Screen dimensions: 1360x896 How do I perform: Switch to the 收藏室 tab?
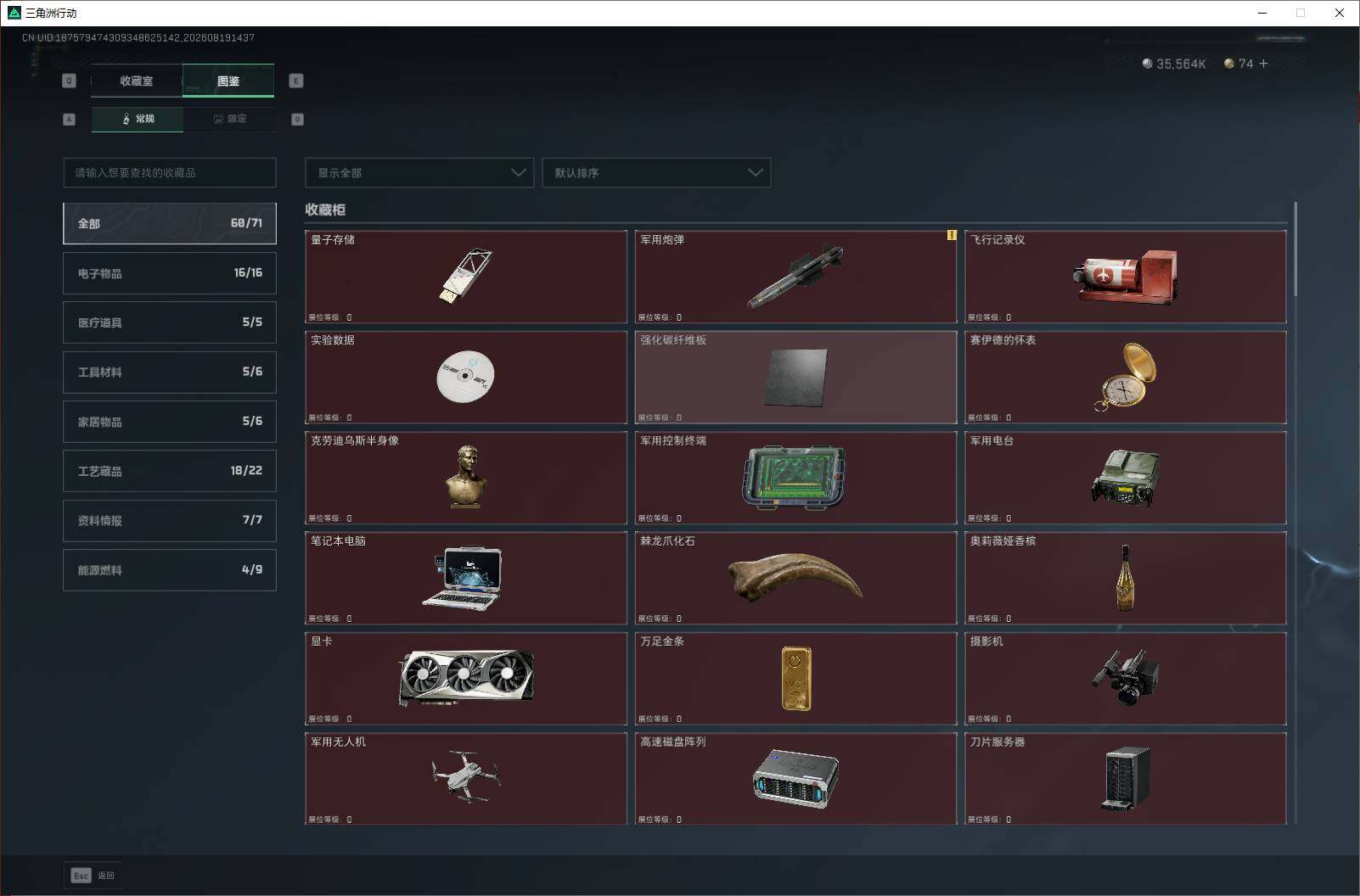137,81
